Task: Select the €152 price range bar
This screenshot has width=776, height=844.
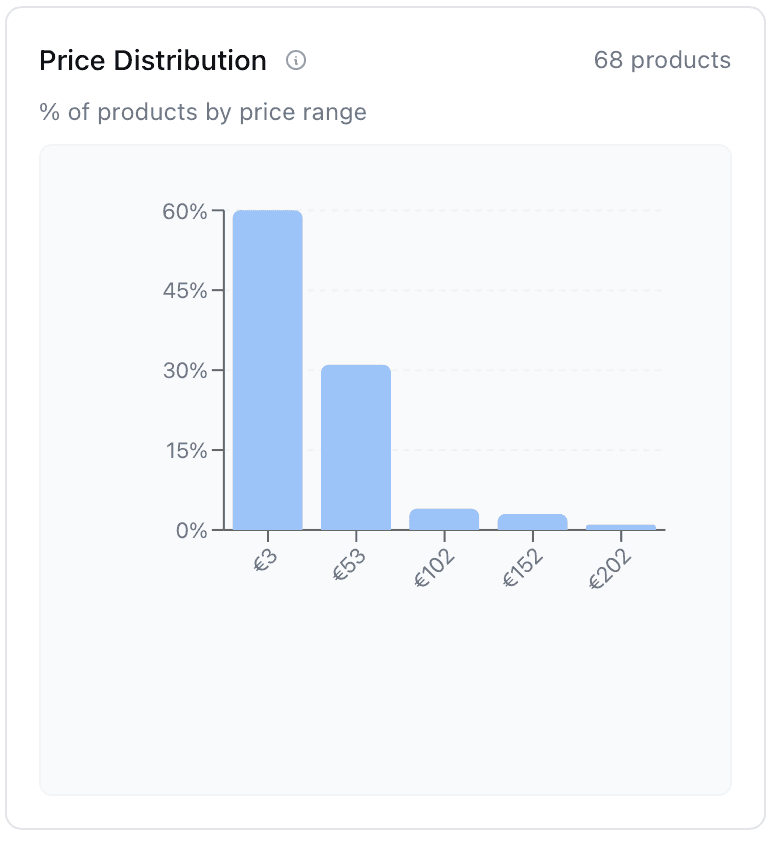Action: point(532,521)
